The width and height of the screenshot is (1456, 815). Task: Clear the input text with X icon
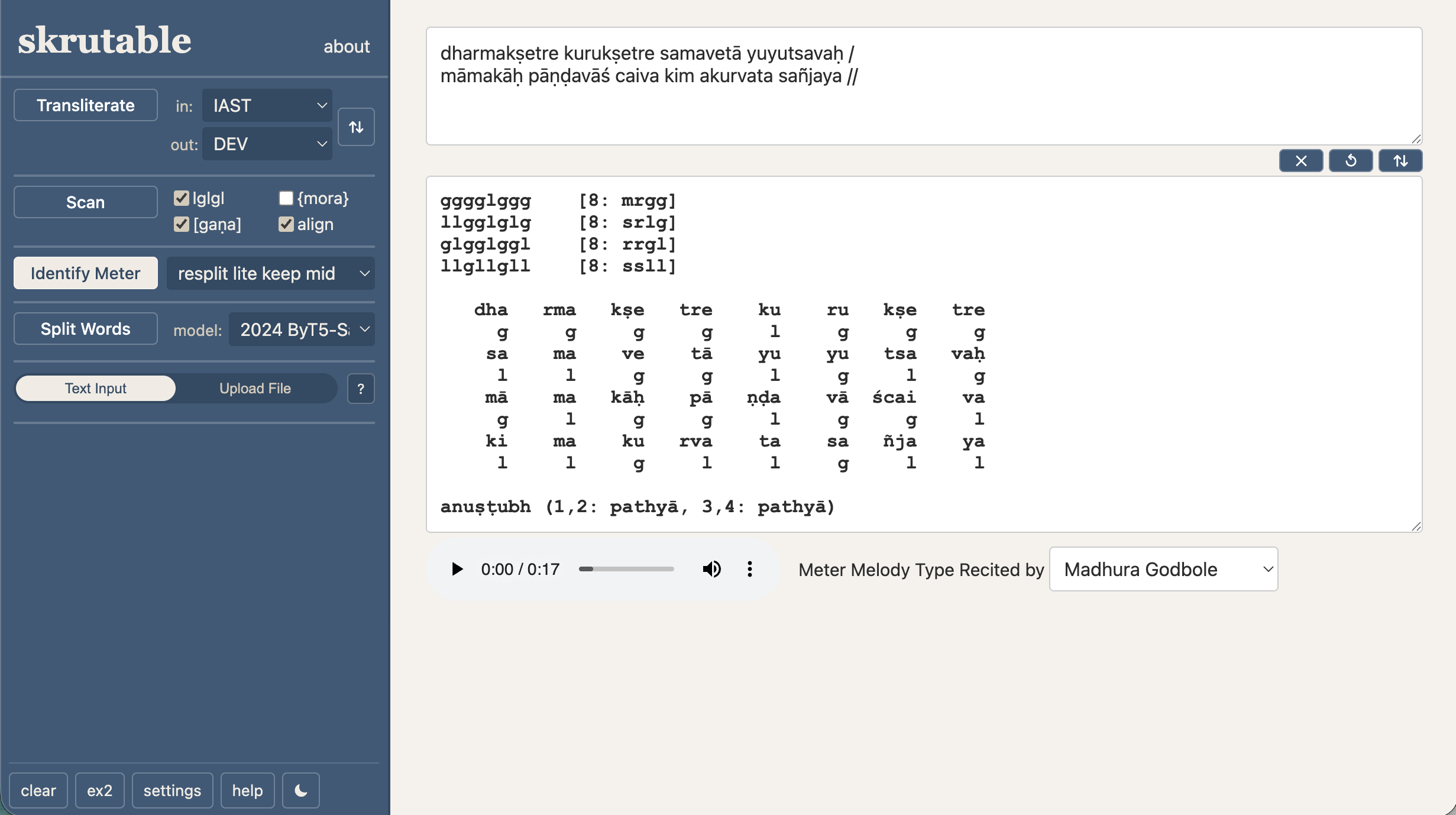coord(1300,161)
